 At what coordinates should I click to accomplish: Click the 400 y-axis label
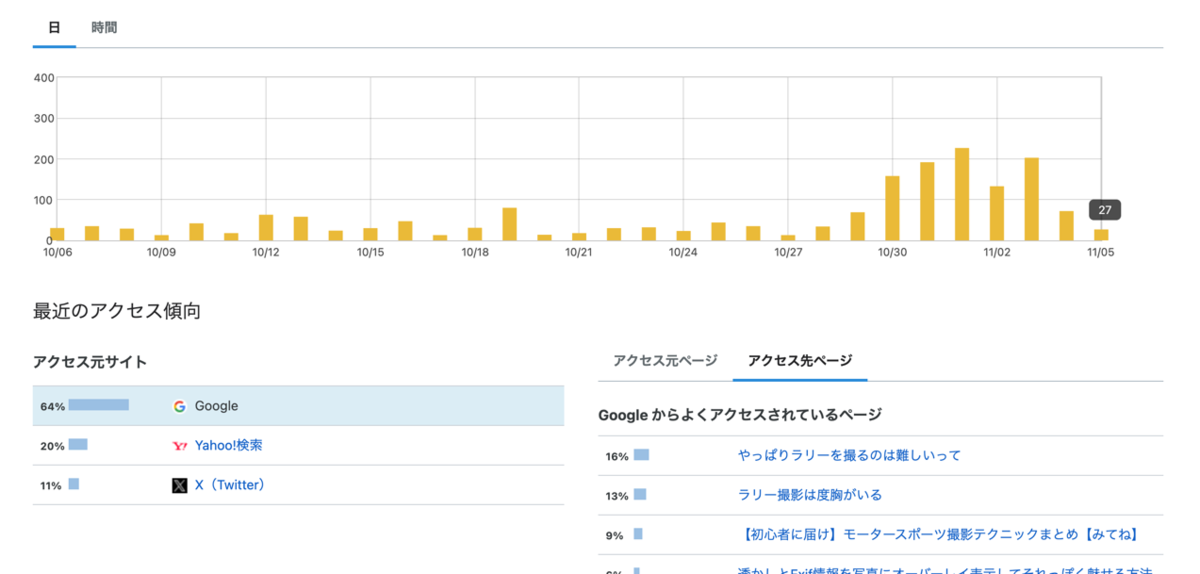click(43, 78)
